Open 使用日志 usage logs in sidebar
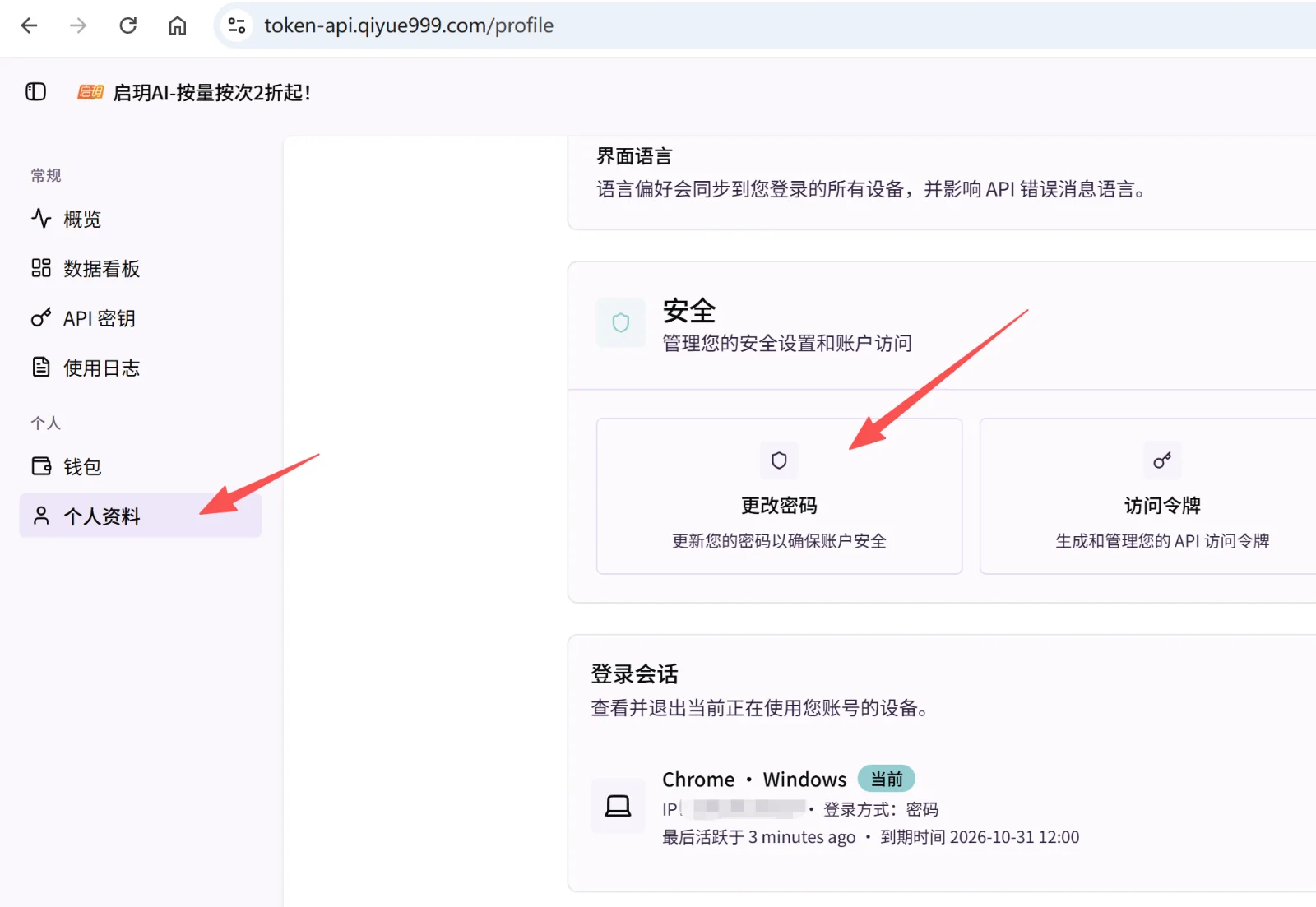The image size is (1316, 907). coord(140,368)
